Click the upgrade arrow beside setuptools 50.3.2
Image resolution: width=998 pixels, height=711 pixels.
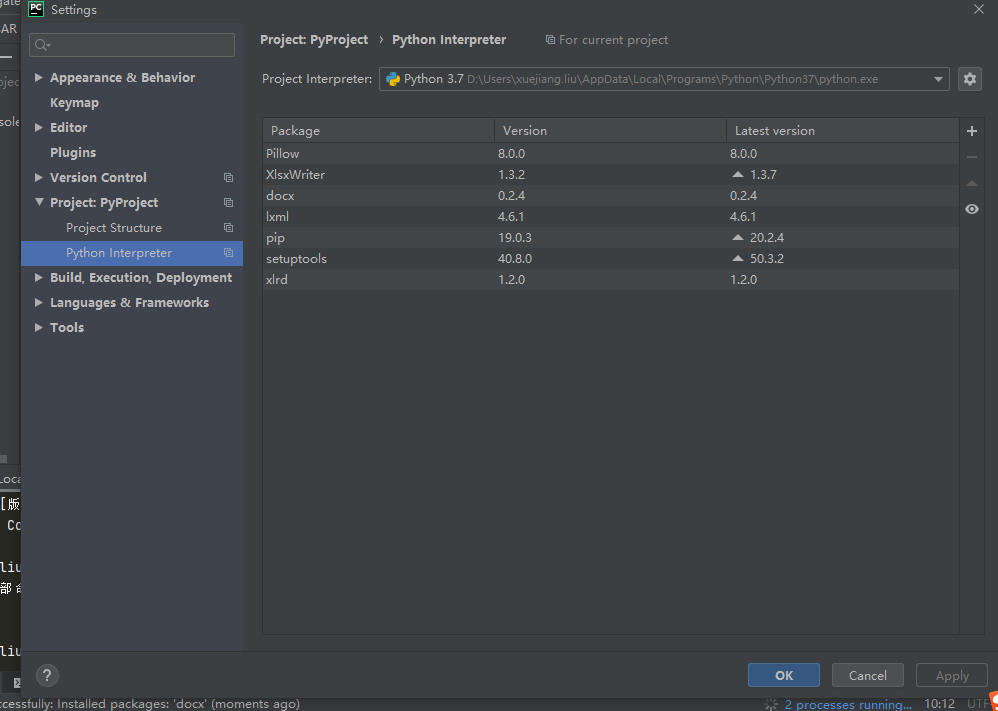pos(738,258)
